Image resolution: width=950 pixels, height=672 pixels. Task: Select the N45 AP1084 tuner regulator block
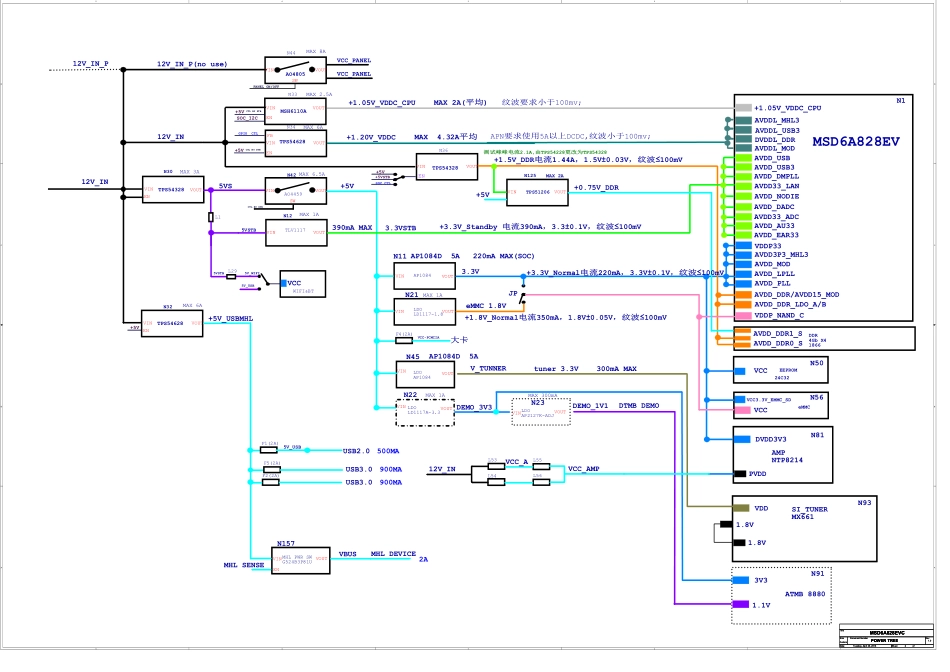[427, 374]
